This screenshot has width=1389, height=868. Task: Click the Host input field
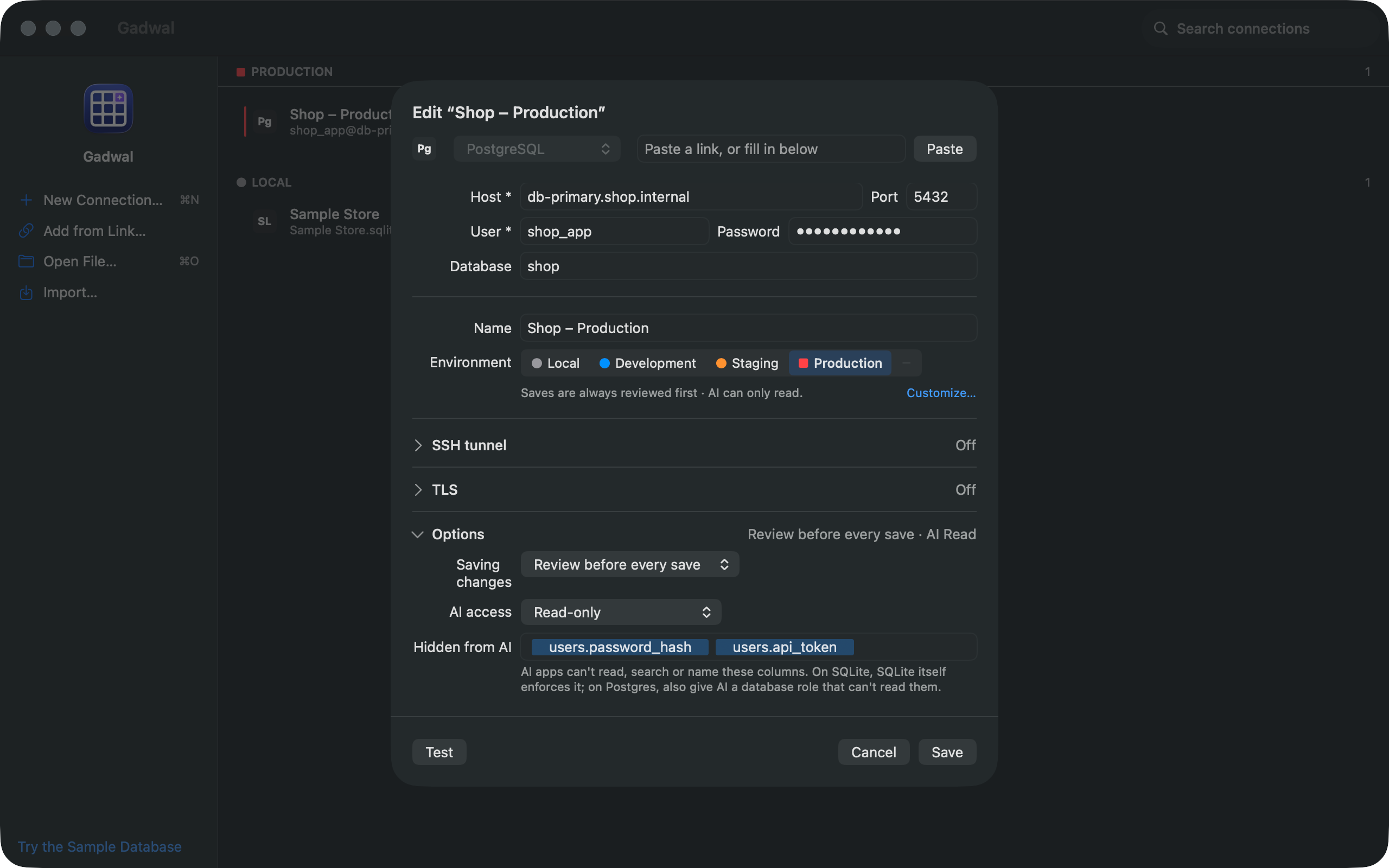coord(691,197)
